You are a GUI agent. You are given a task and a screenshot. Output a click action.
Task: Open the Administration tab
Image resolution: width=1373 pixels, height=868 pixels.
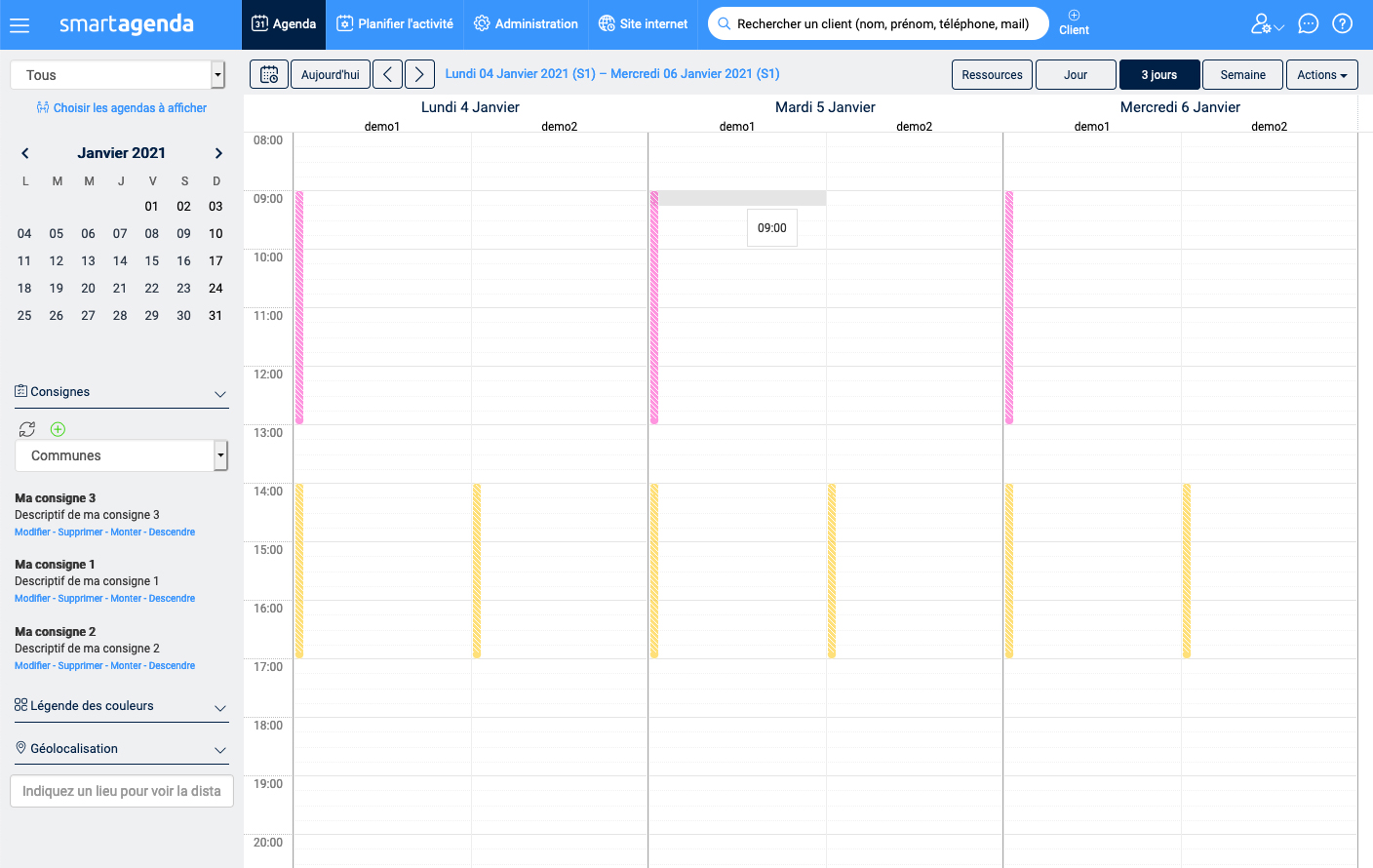(526, 24)
